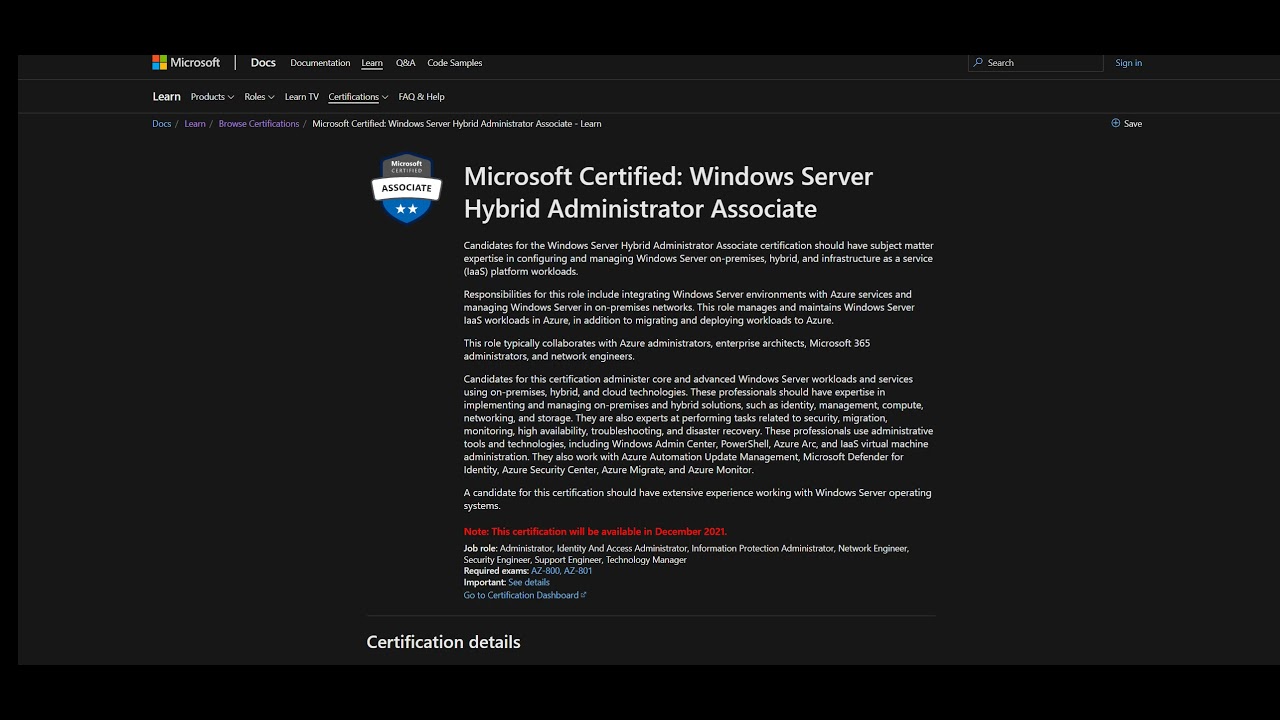Click the Microsoft logo
1280x720 pixels.
pyautogui.click(x=186, y=63)
